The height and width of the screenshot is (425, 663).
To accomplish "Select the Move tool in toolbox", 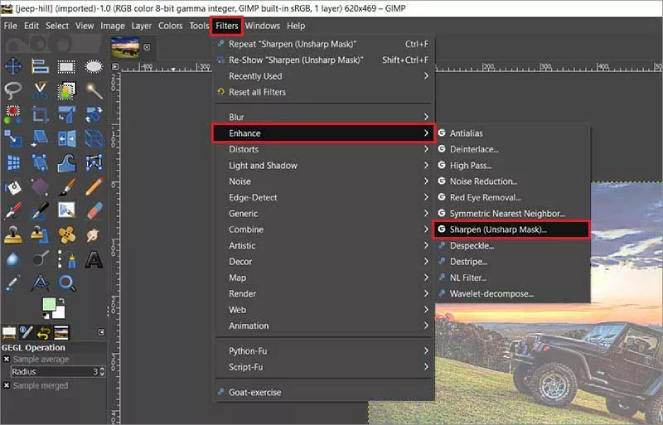I will pos(14,65).
